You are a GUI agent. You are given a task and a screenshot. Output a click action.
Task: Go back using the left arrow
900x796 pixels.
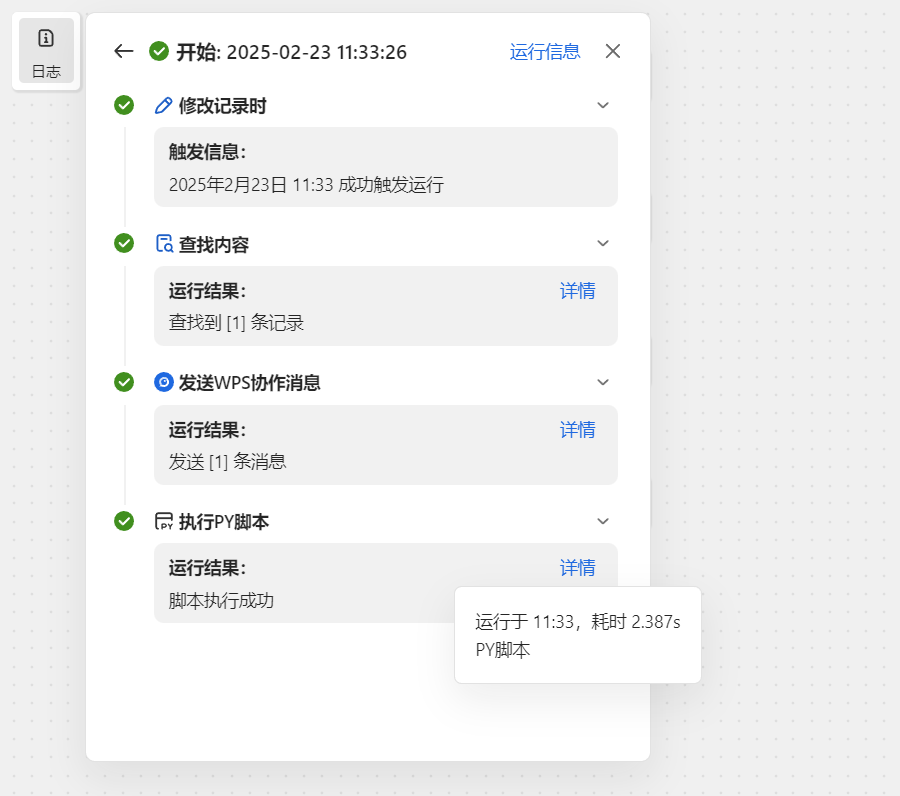123,52
